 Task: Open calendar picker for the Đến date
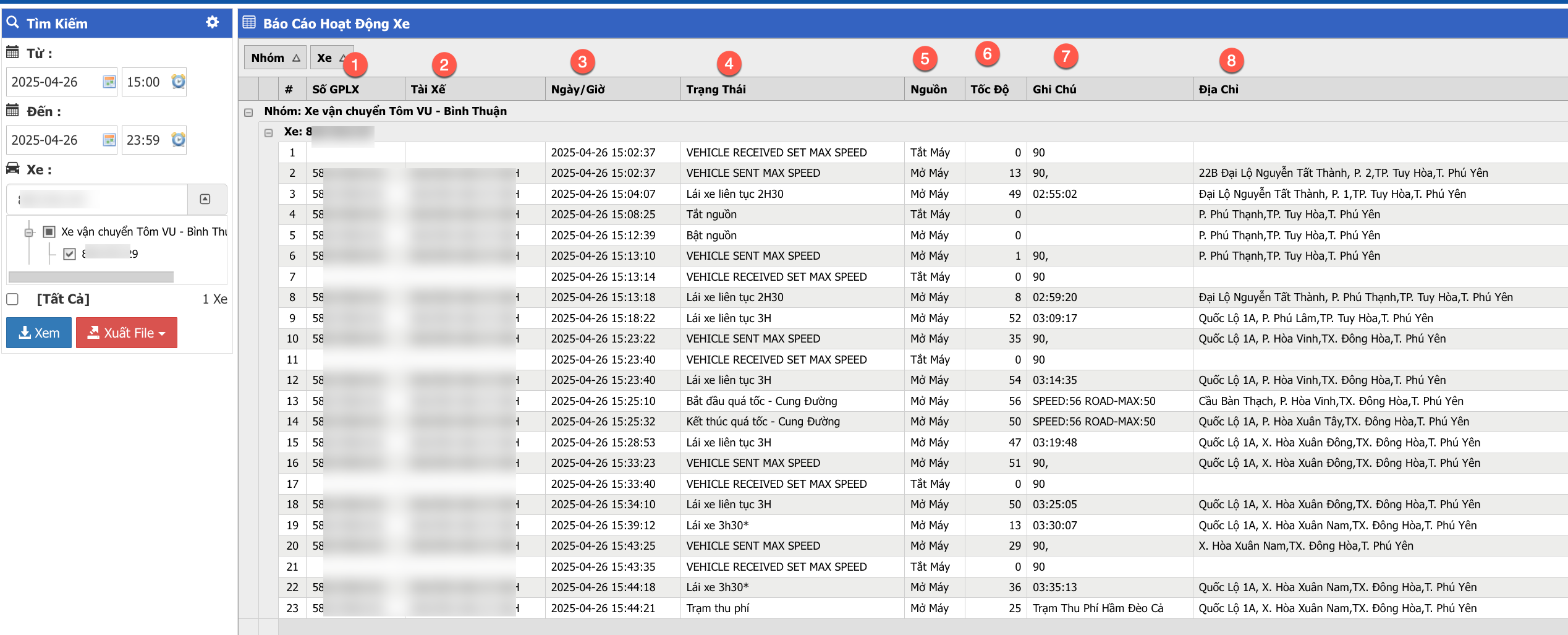(x=109, y=140)
